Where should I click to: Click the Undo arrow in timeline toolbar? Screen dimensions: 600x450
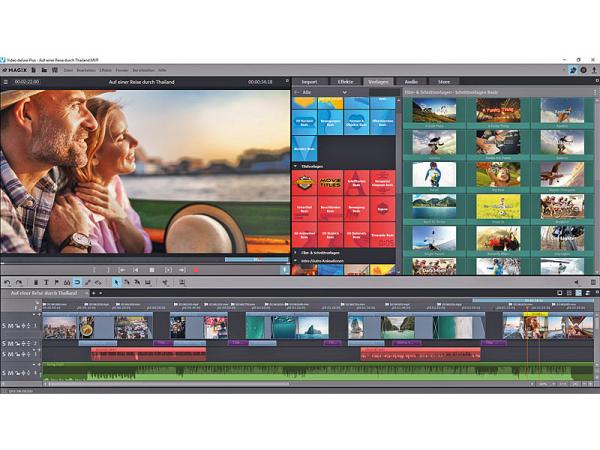click(x=7, y=282)
